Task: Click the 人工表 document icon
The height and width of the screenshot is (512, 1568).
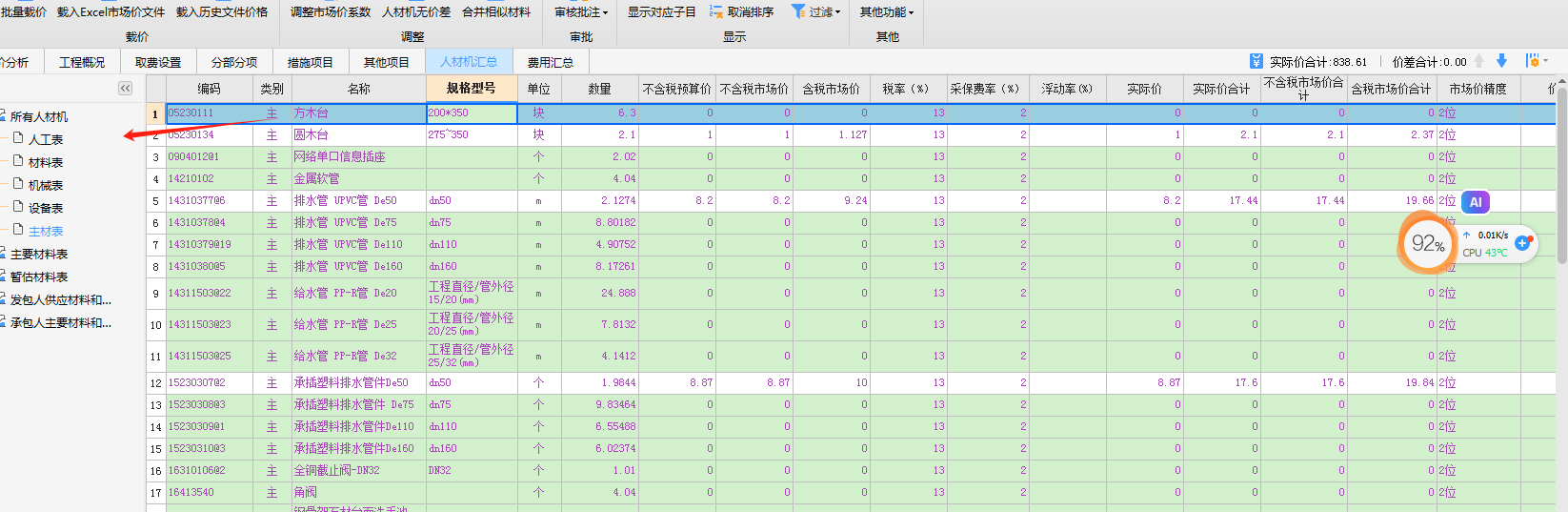Action: click(x=18, y=138)
